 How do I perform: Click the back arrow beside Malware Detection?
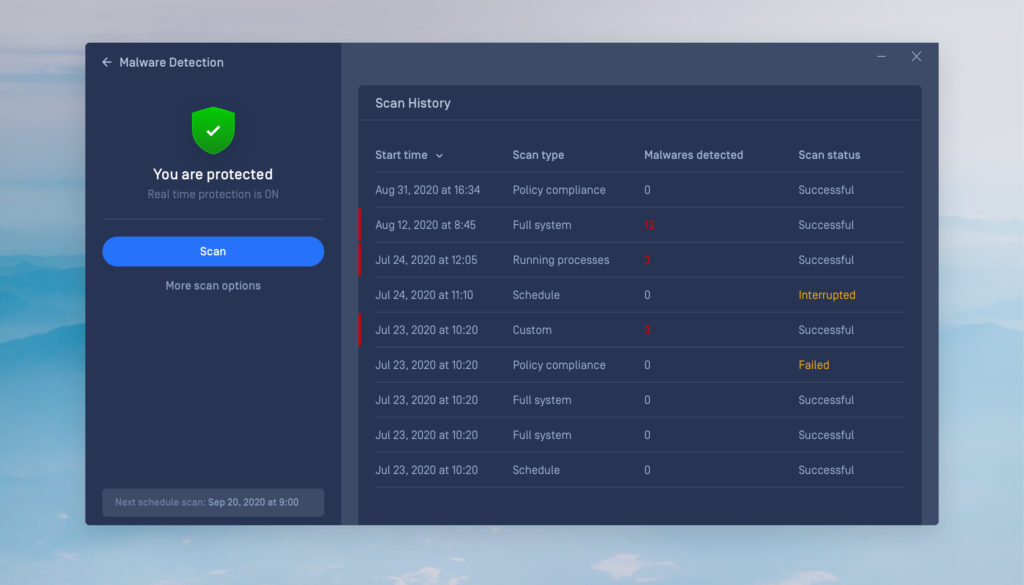(x=107, y=62)
